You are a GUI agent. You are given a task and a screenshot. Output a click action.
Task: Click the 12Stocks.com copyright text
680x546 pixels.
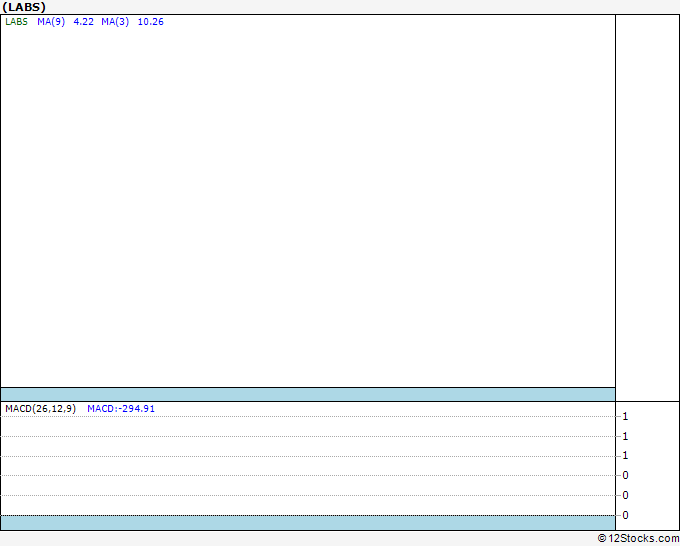pos(638,538)
